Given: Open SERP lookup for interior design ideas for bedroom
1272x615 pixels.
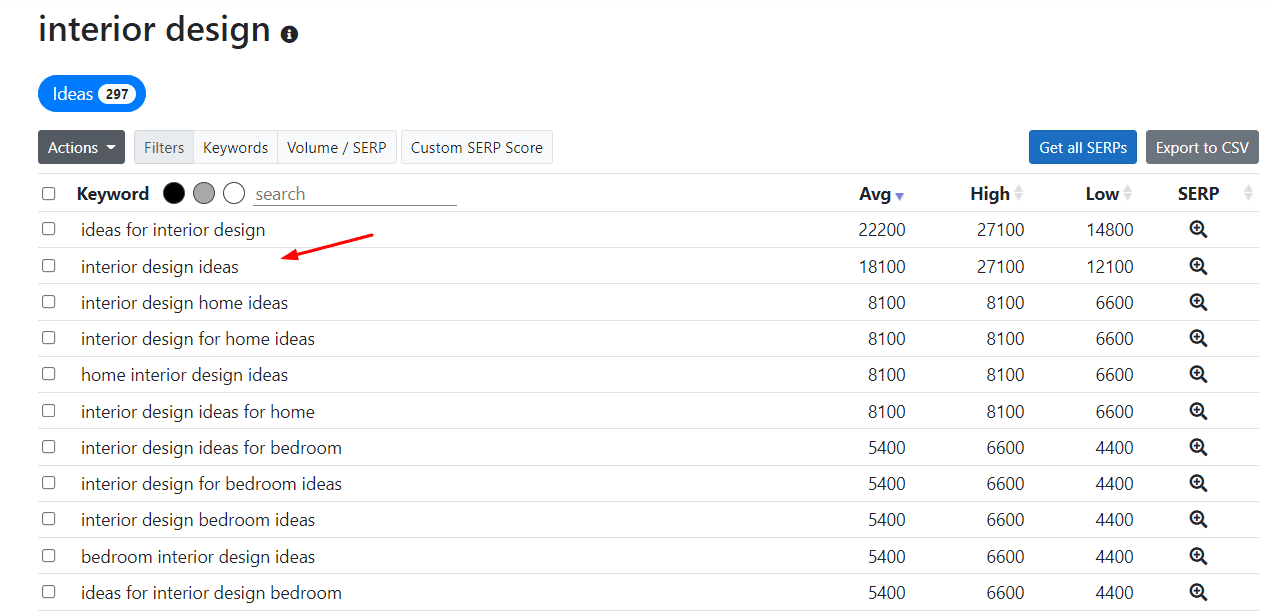Looking at the screenshot, I should click(x=1198, y=447).
